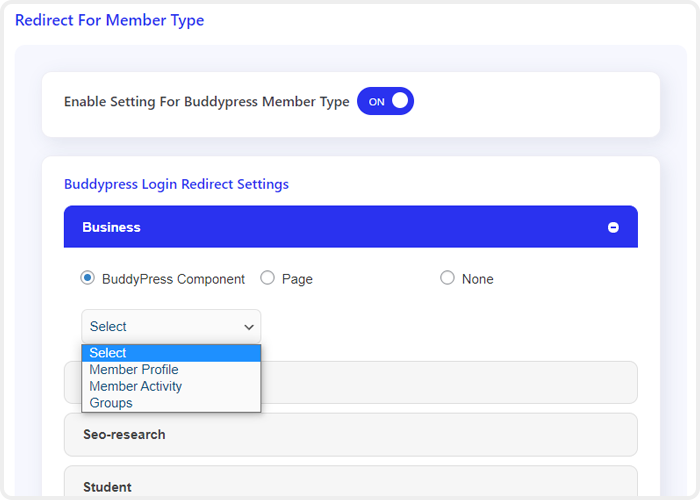Expand the Seo-research accordion section
Viewport: 700px width, 500px height.
click(x=351, y=435)
